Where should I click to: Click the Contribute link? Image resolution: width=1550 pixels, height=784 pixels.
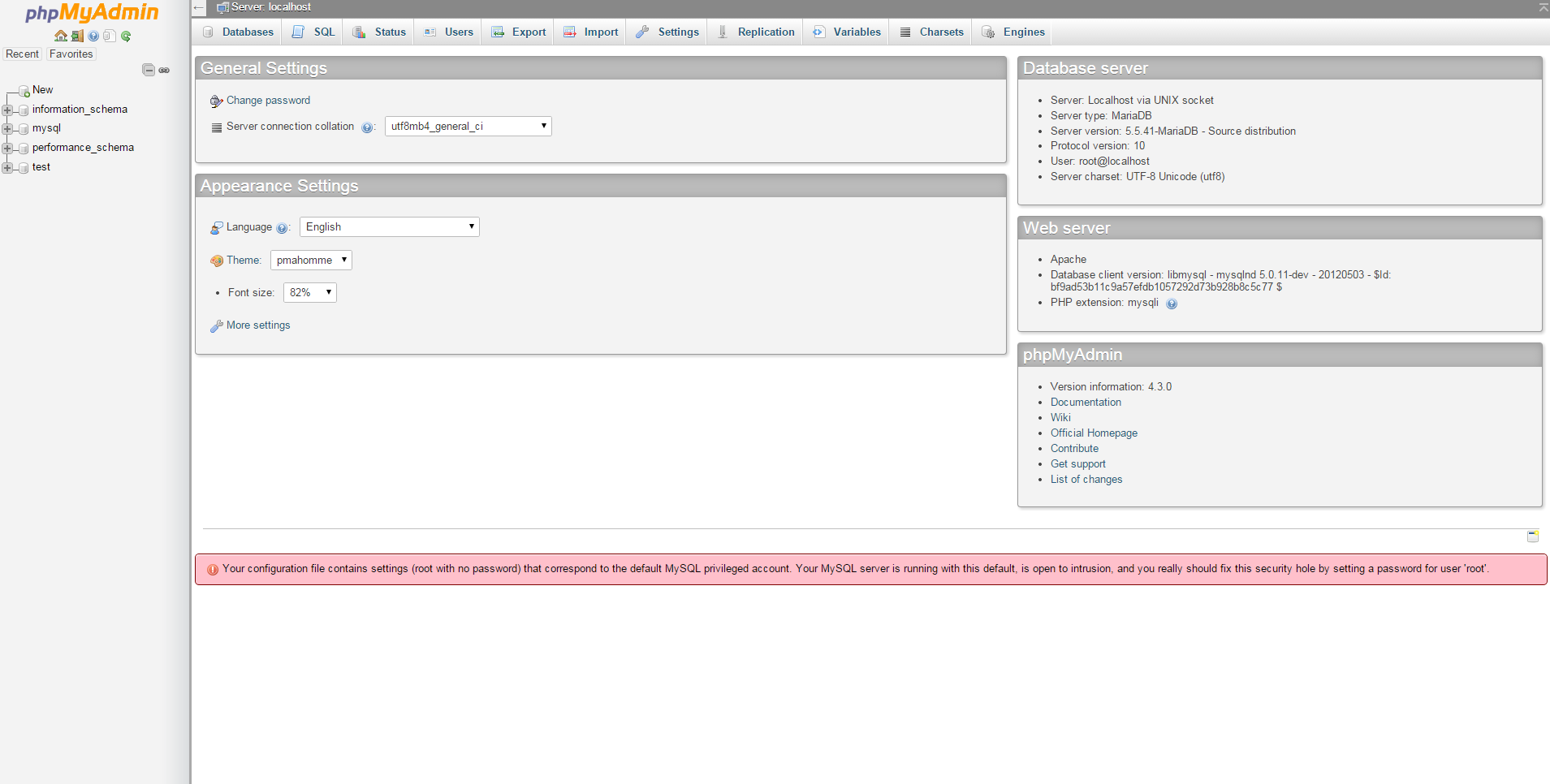tap(1074, 448)
